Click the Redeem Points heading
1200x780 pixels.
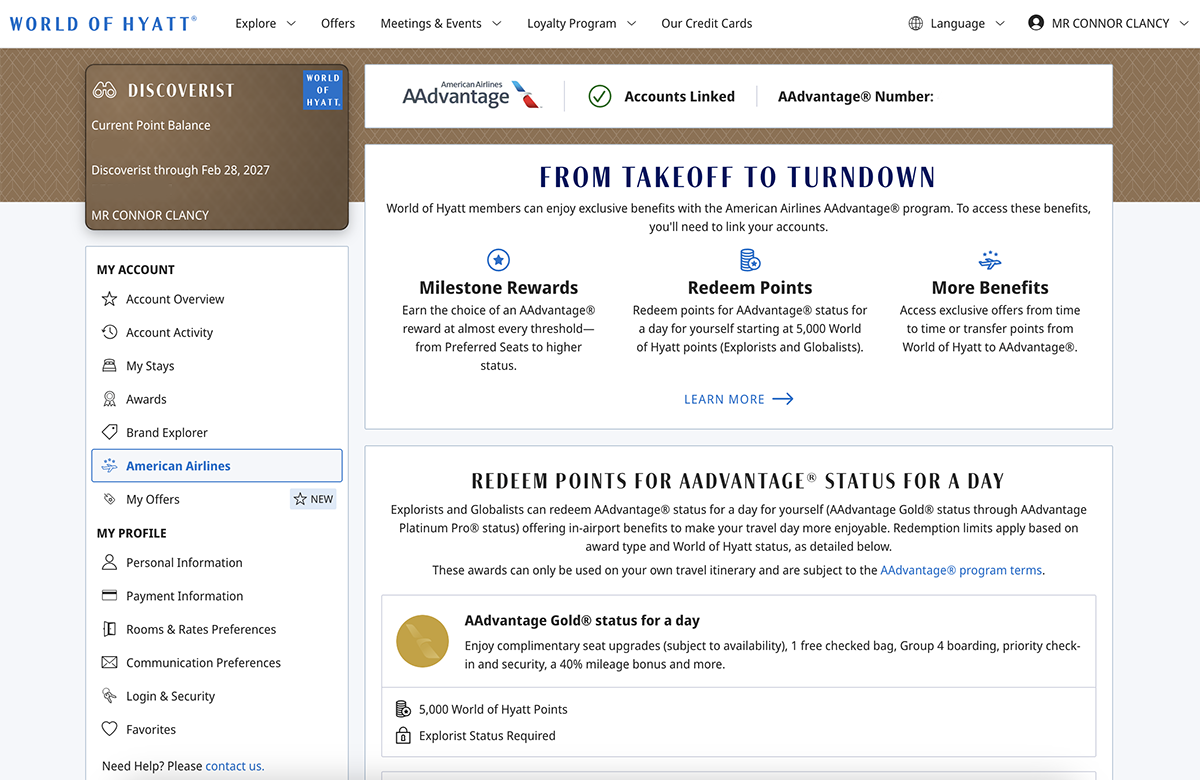tap(750, 288)
